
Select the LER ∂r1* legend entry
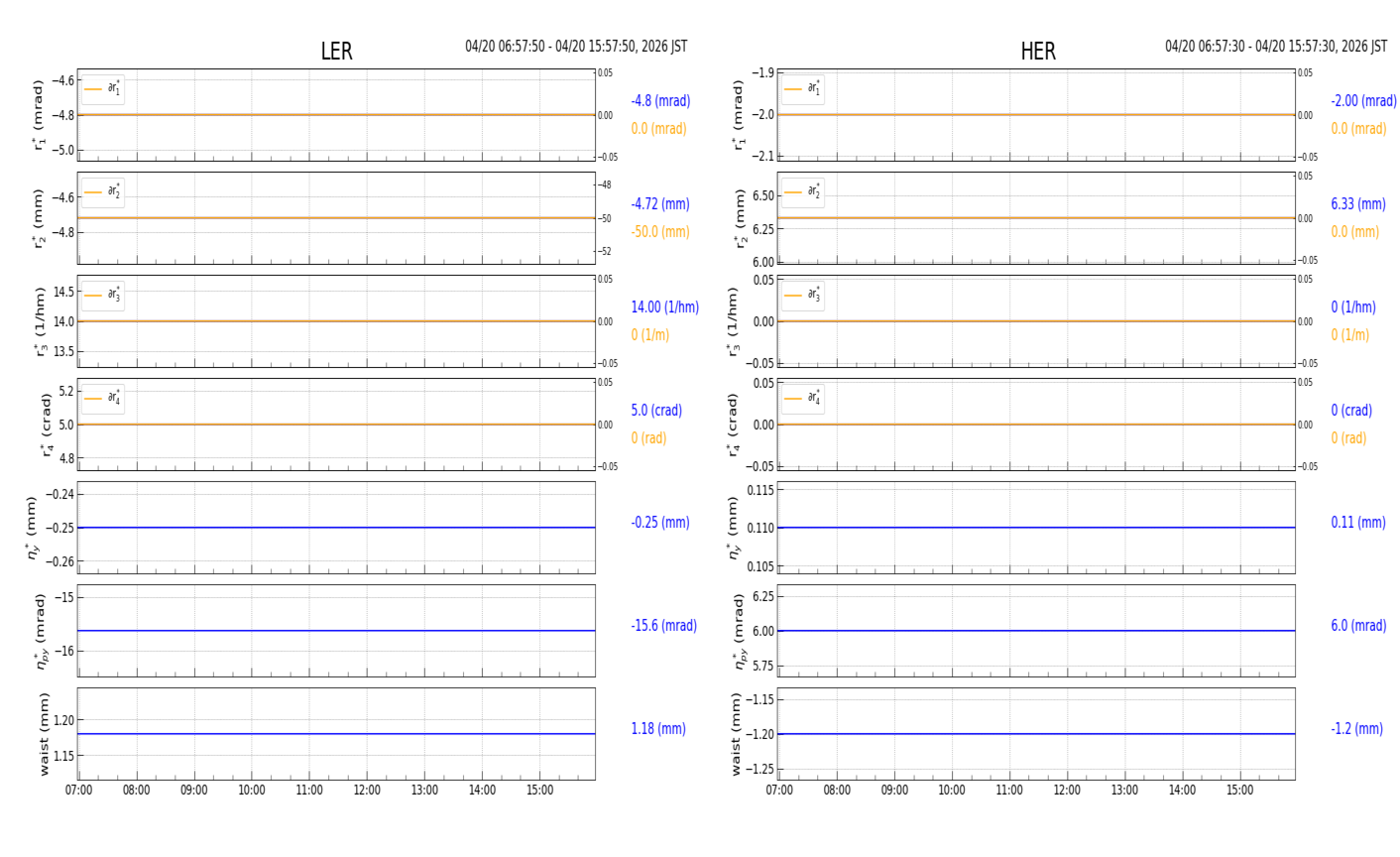point(103,89)
